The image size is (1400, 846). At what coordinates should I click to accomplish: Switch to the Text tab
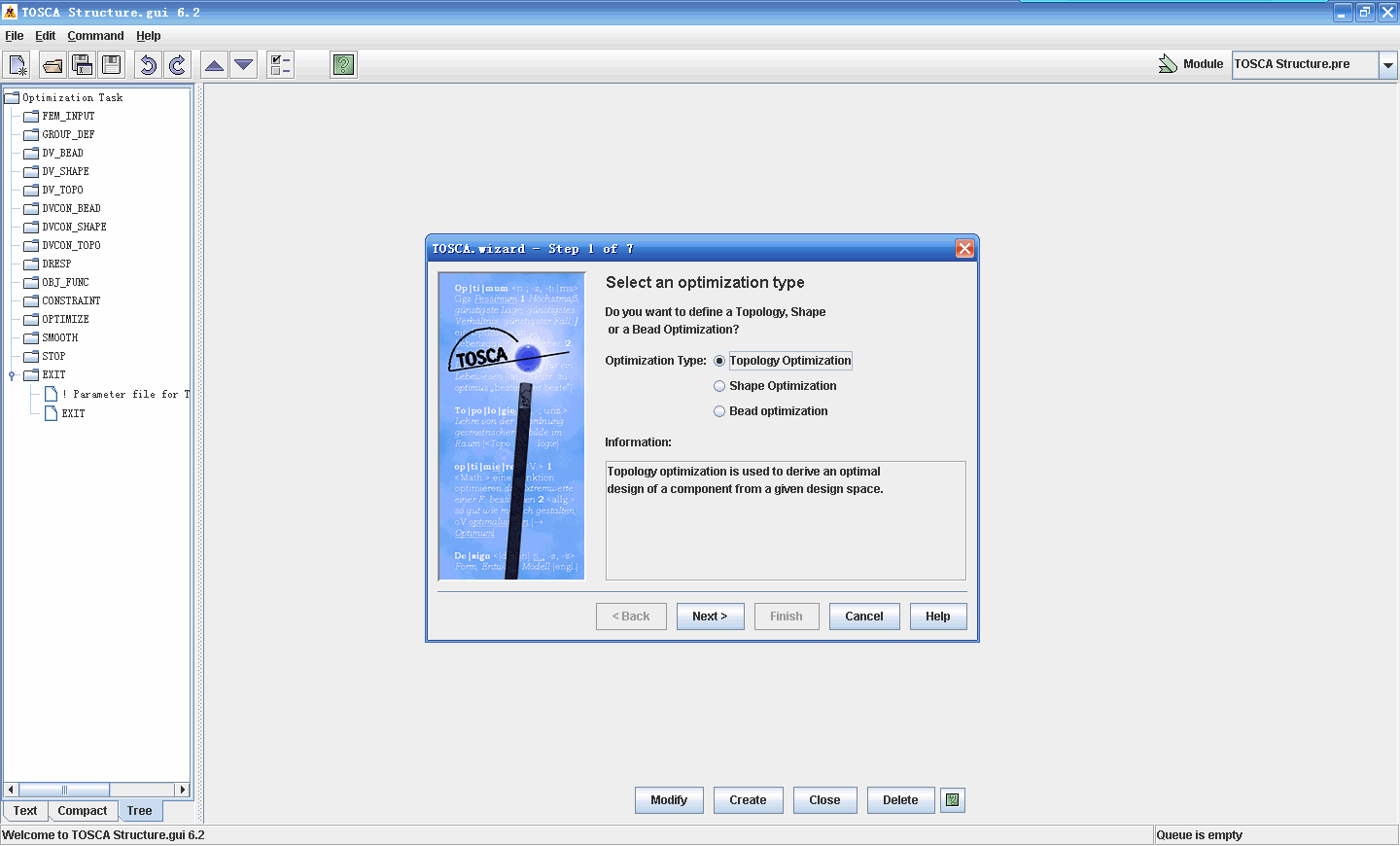click(25, 811)
